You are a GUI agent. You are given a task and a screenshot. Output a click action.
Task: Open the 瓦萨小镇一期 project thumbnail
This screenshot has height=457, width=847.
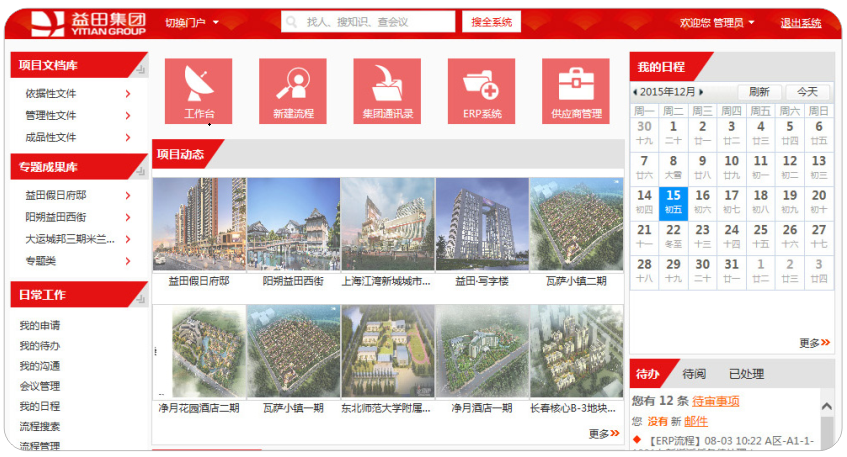pos(293,351)
